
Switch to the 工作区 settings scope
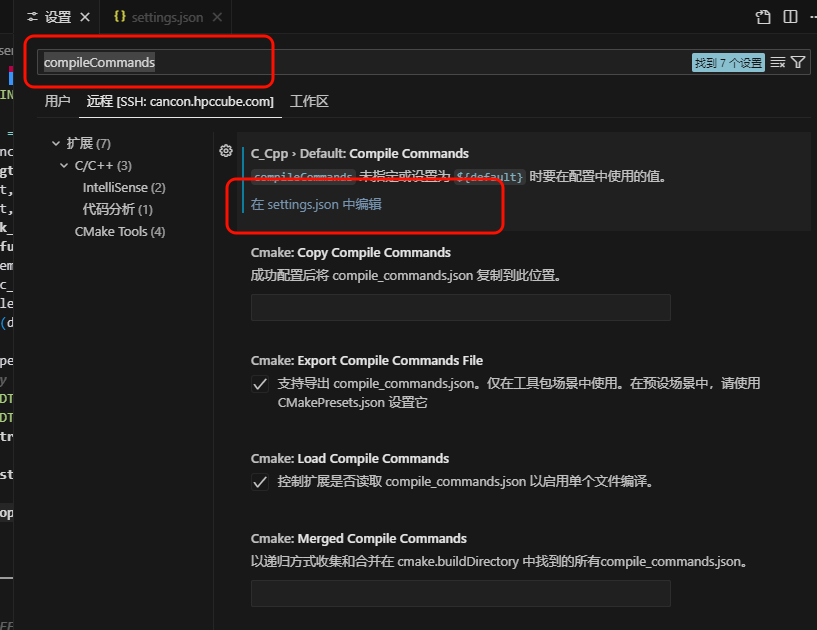[310, 101]
